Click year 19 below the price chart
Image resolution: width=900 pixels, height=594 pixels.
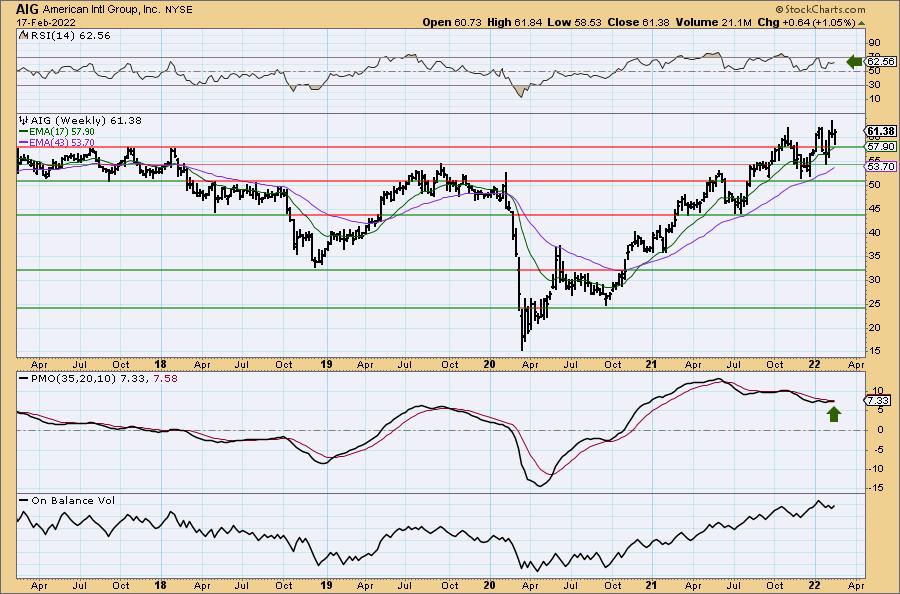coord(326,364)
